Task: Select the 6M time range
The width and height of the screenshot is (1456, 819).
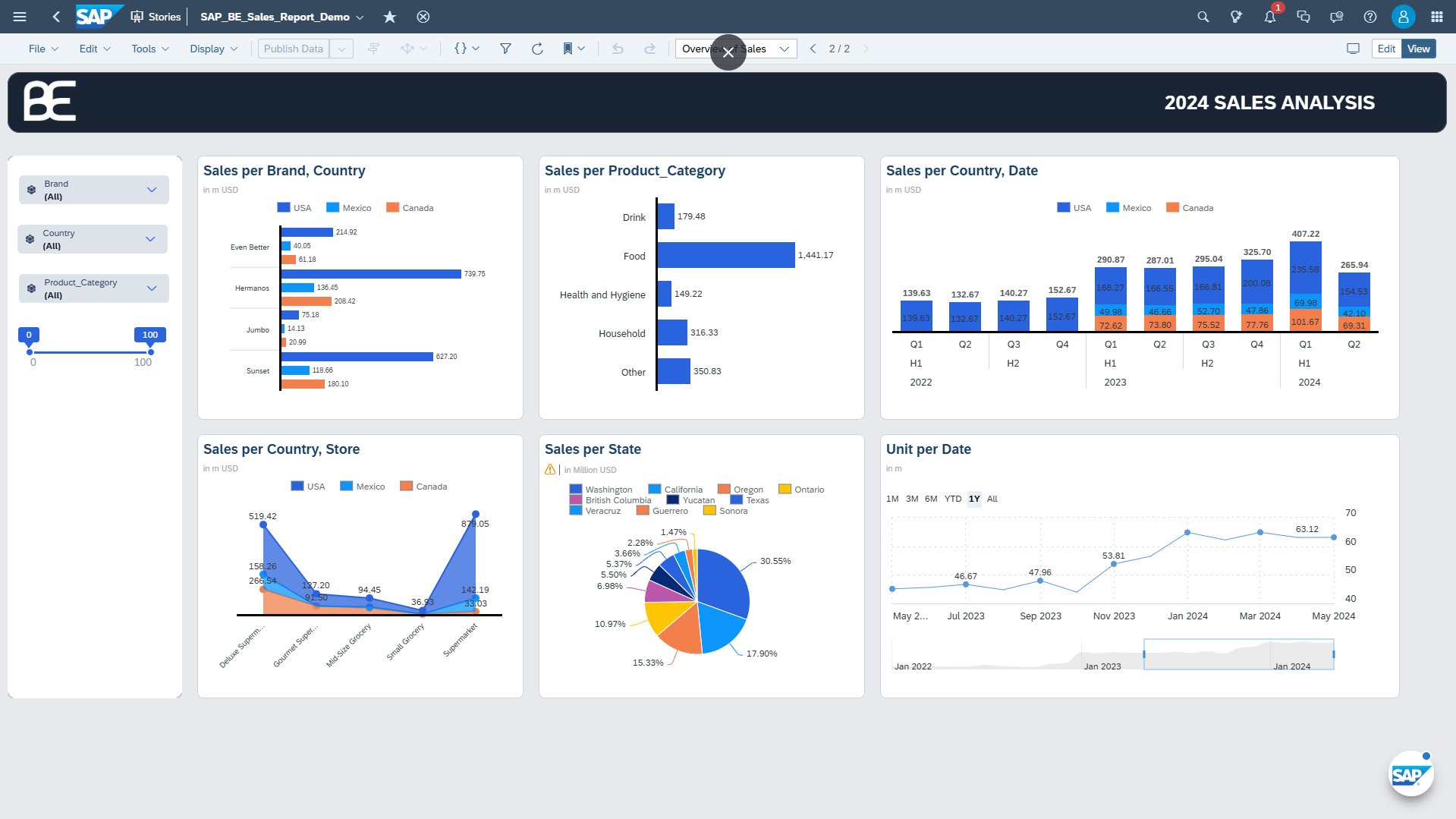Action: pyautogui.click(x=931, y=499)
